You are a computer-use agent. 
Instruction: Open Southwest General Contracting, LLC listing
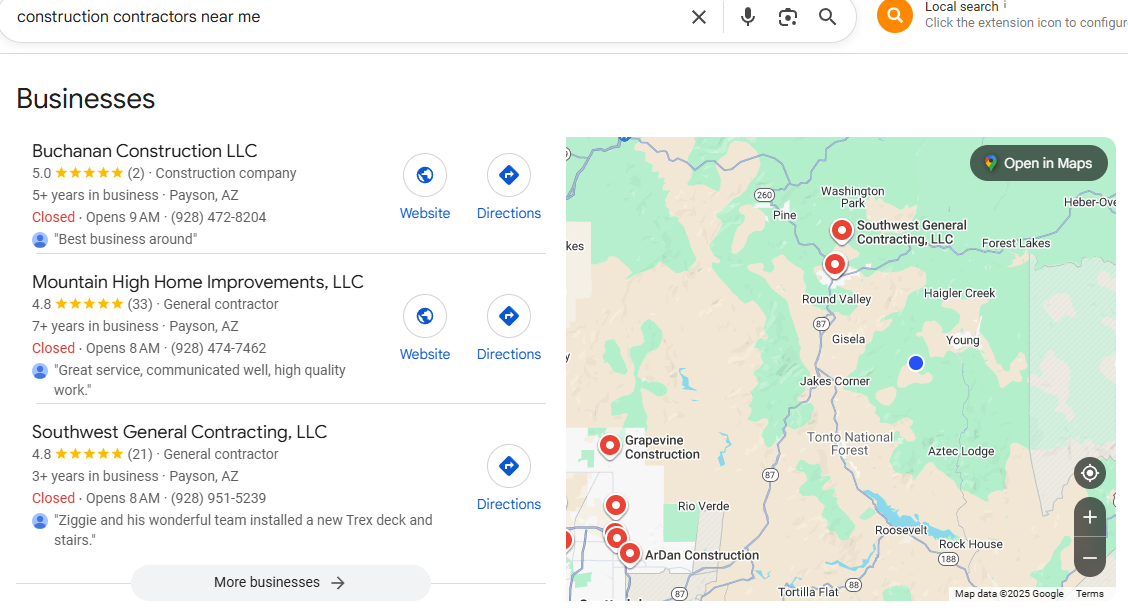[180, 432]
